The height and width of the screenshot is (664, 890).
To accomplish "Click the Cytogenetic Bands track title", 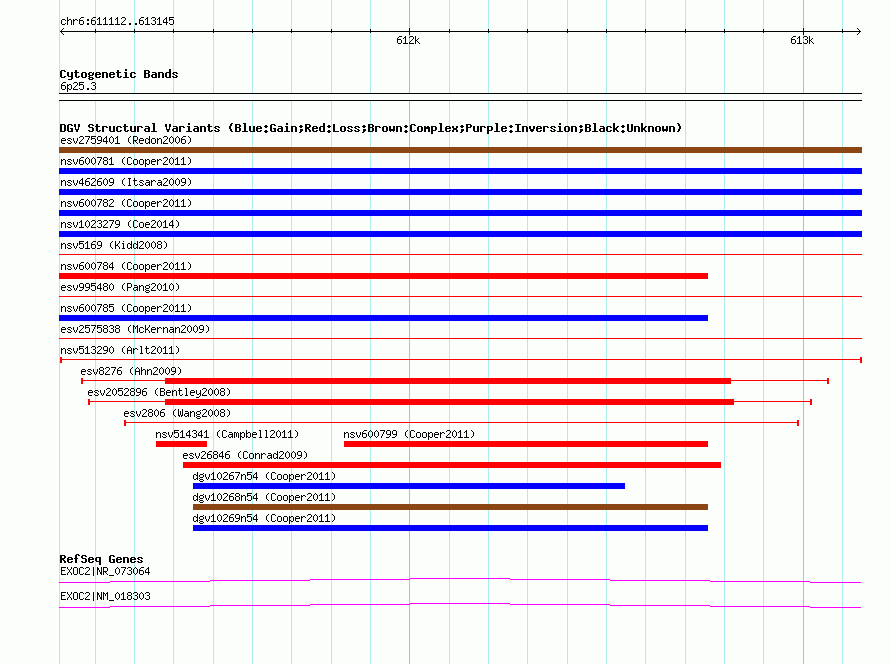I will pyautogui.click(x=119, y=74).
